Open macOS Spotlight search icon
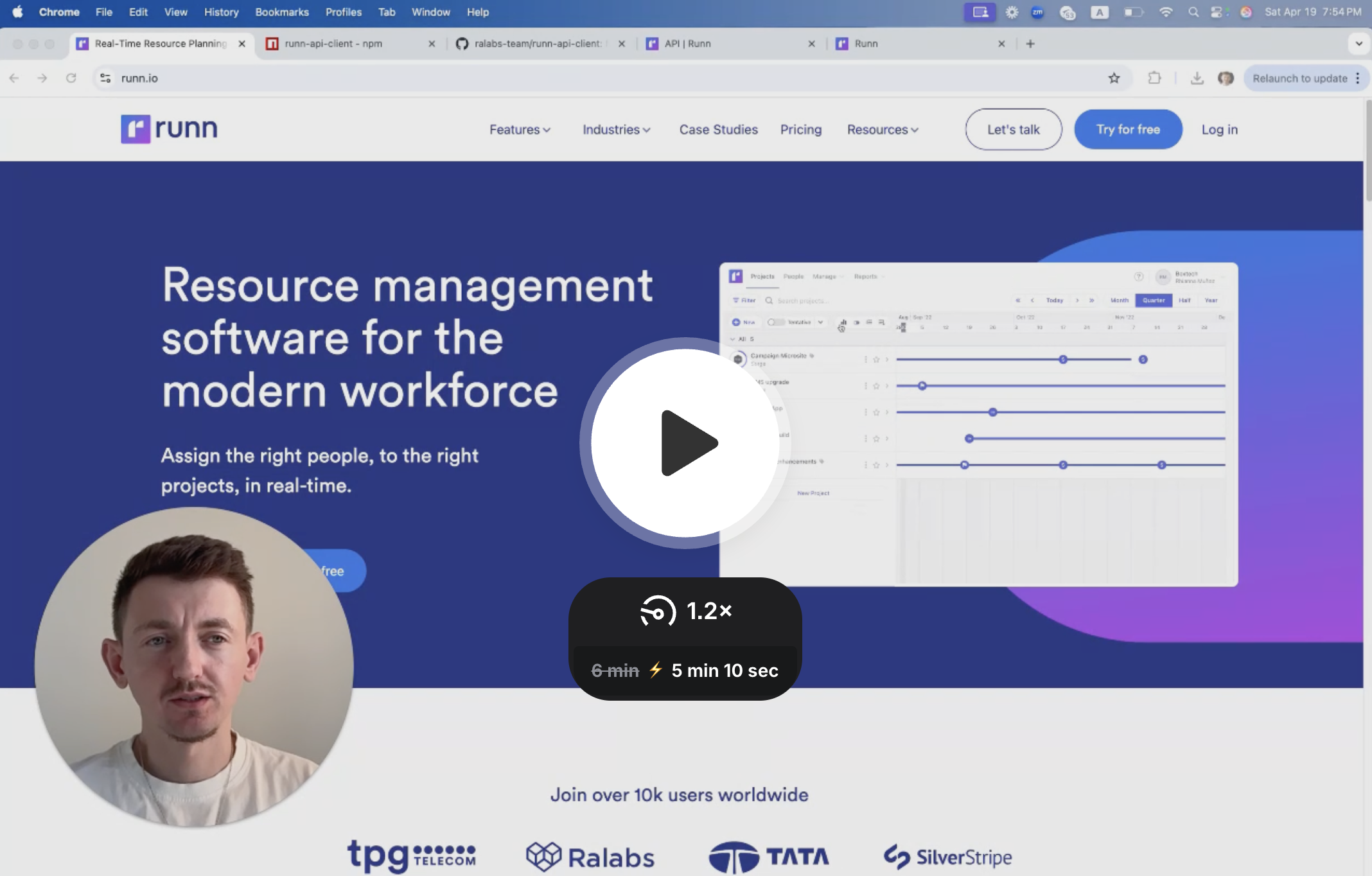1372x876 pixels. [1193, 12]
